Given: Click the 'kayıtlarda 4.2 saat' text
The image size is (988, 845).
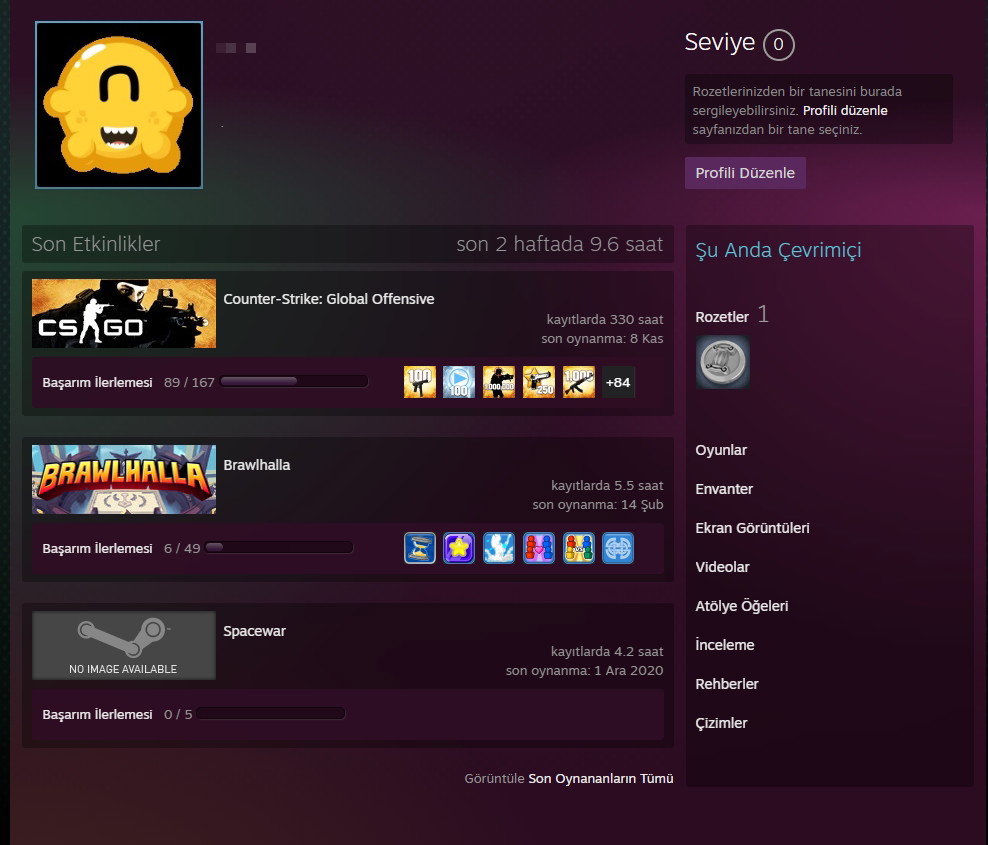Looking at the screenshot, I should [607, 652].
